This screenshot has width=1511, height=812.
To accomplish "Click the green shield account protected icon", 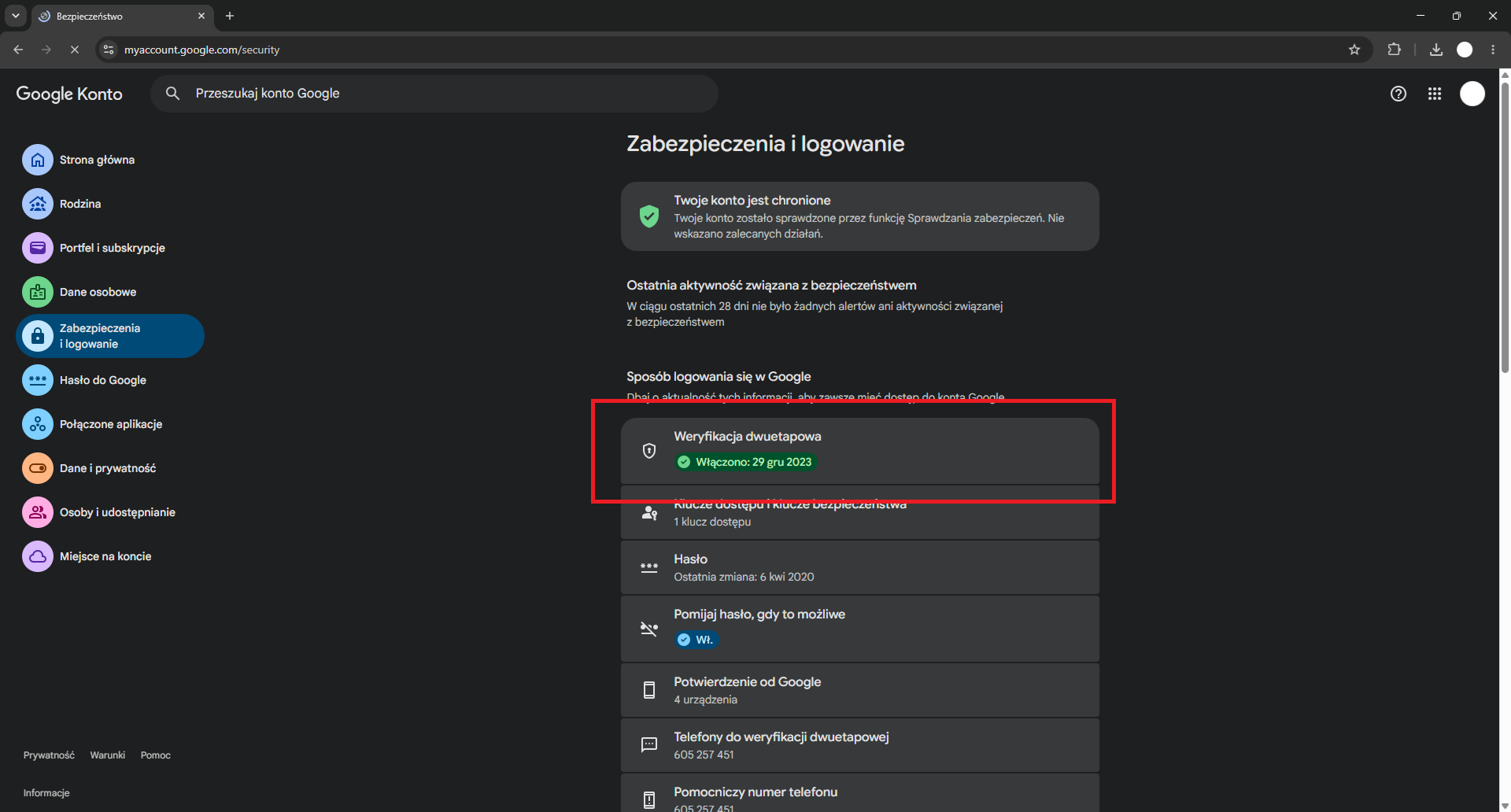I will pos(649,216).
